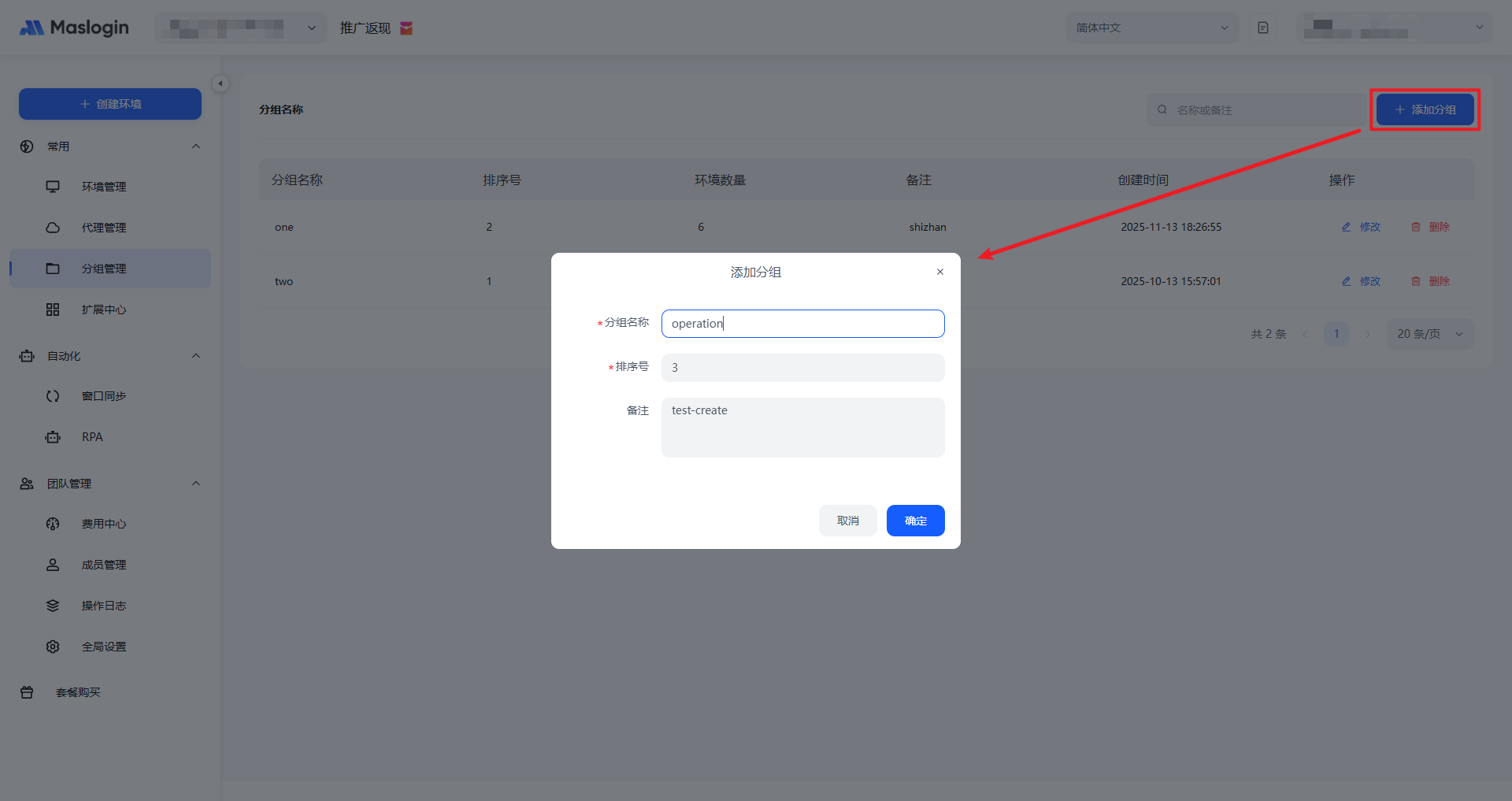Screen dimensions: 1512x801
Task: Open 全局设置 gear item
Action: point(103,647)
